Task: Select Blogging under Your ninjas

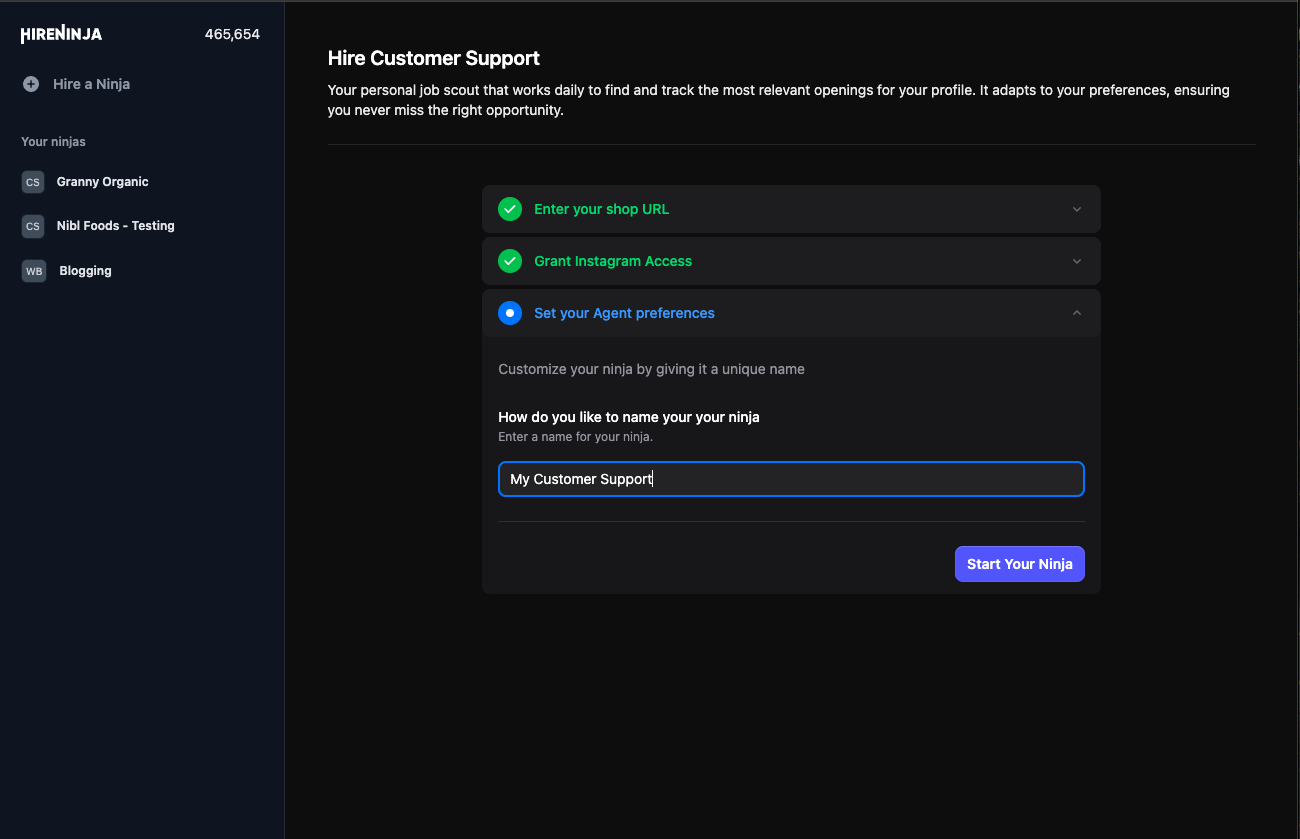Action: pyautogui.click(x=85, y=270)
